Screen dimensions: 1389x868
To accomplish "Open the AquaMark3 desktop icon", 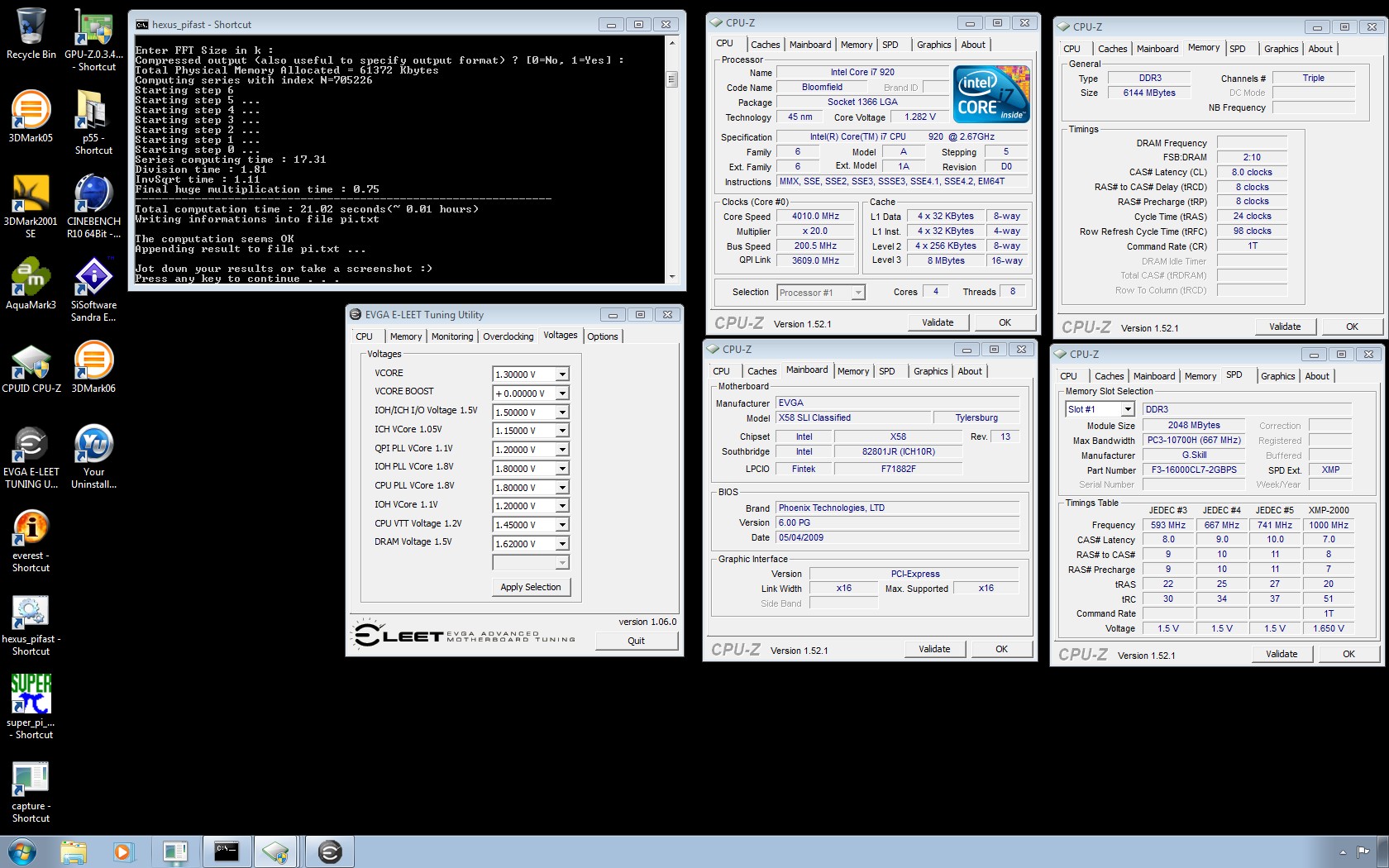I will (31, 284).
